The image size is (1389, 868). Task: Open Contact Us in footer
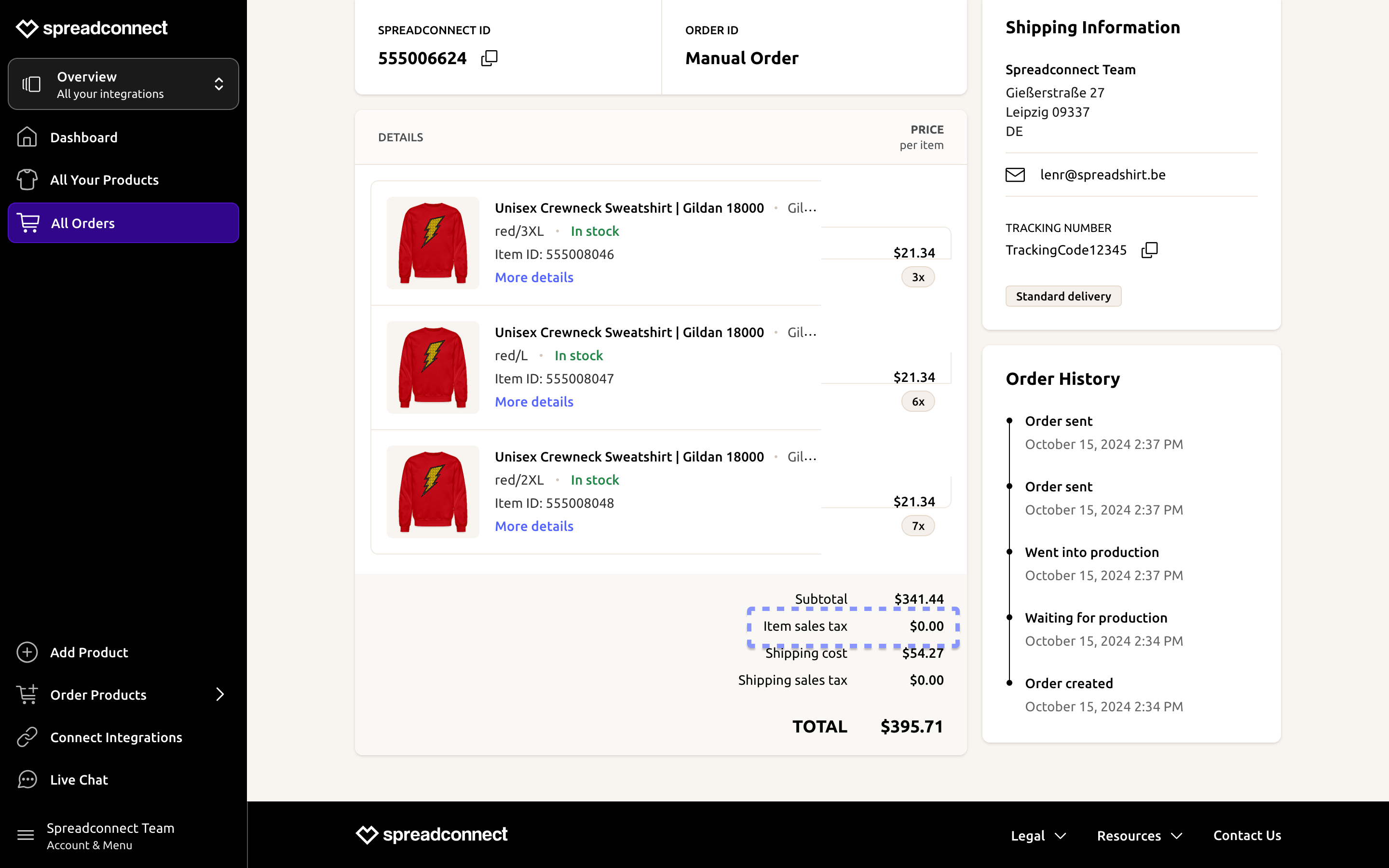[x=1247, y=835]
